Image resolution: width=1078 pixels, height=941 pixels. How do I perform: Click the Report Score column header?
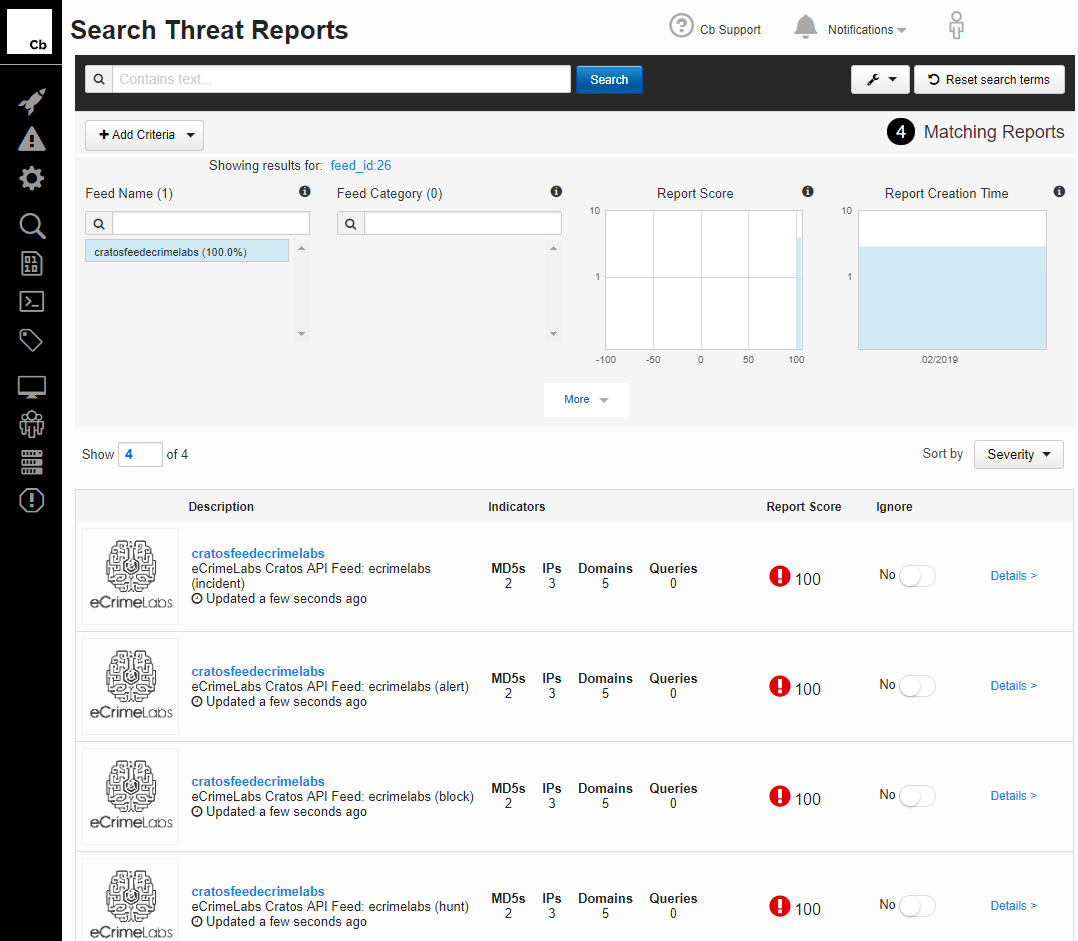tap(804, 507)
